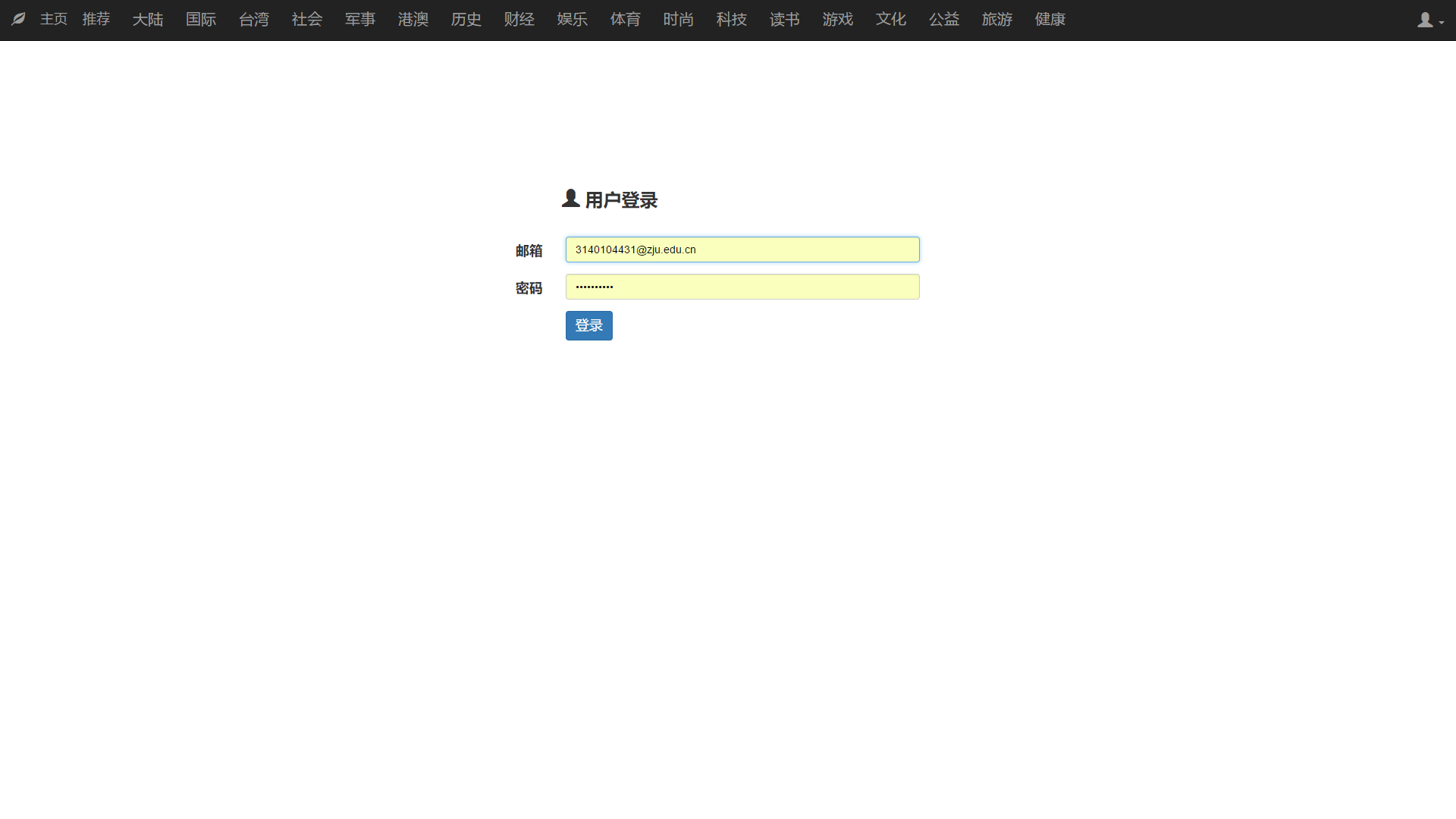Screen dimensions: 1456x819
Task: Open the user account dropdown
Action: [1430, 20]
